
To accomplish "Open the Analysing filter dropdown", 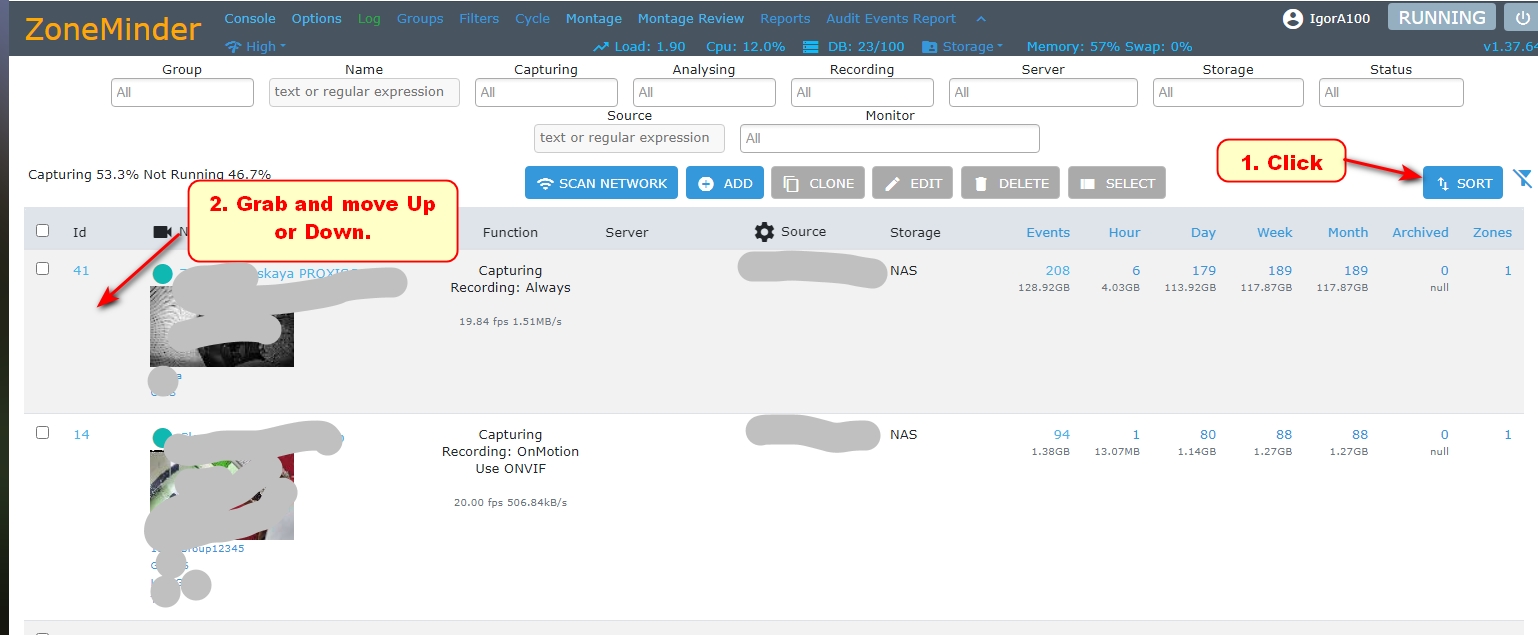I will (704, 92).
